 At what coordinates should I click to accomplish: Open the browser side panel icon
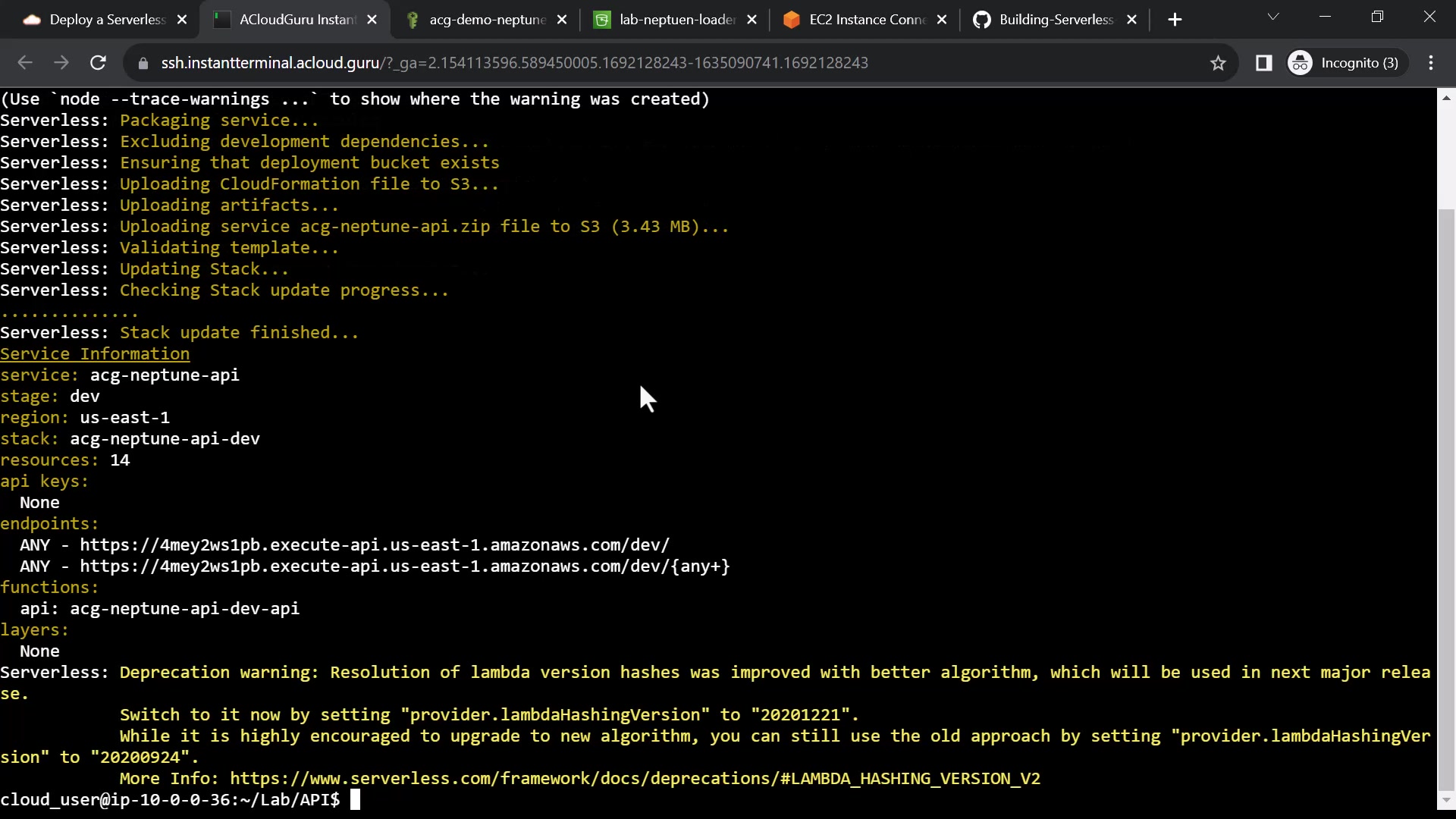coord(1263,63)
